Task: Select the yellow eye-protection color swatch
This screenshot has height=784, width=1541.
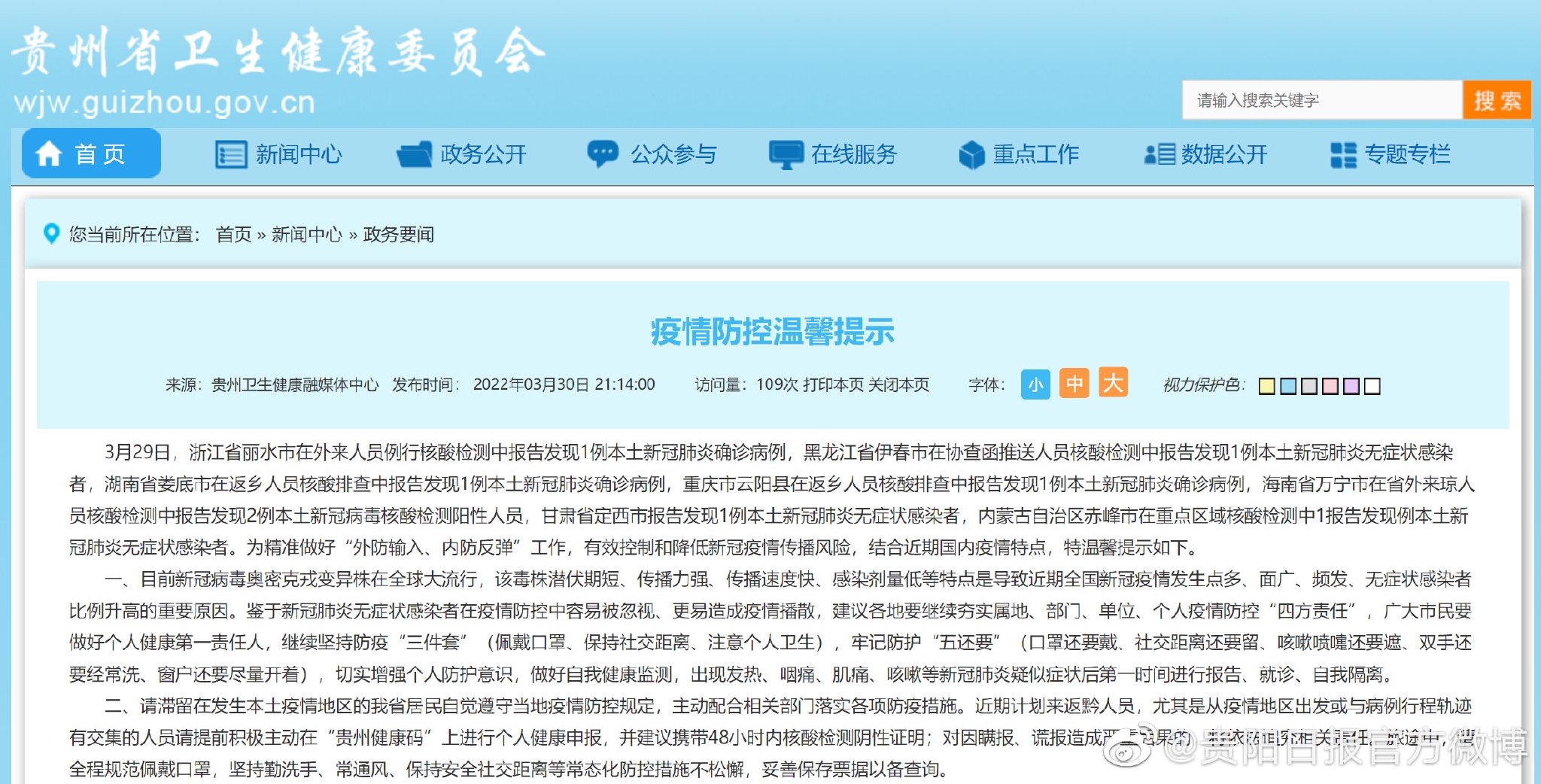Action: (1267, 386)
